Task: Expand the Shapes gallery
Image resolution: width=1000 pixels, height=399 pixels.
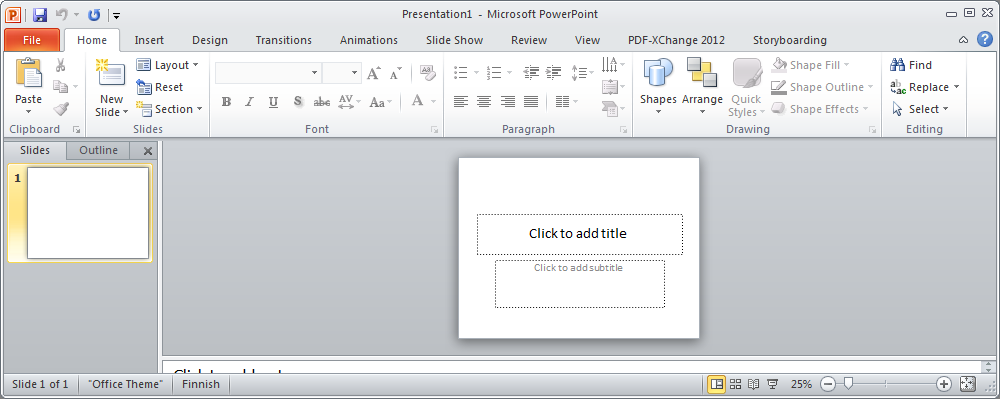Action: click(658, 87)
